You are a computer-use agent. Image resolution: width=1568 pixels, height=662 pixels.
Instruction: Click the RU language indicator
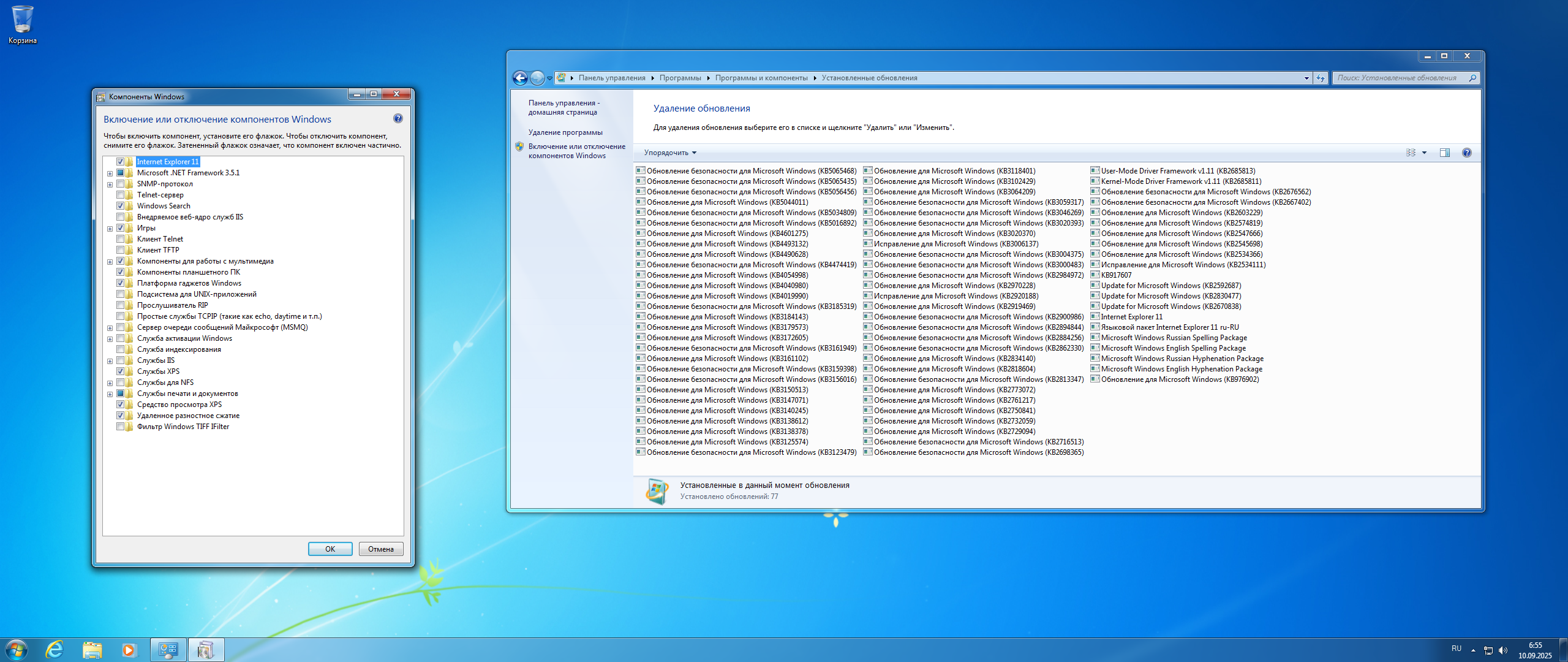point(1457,649)
